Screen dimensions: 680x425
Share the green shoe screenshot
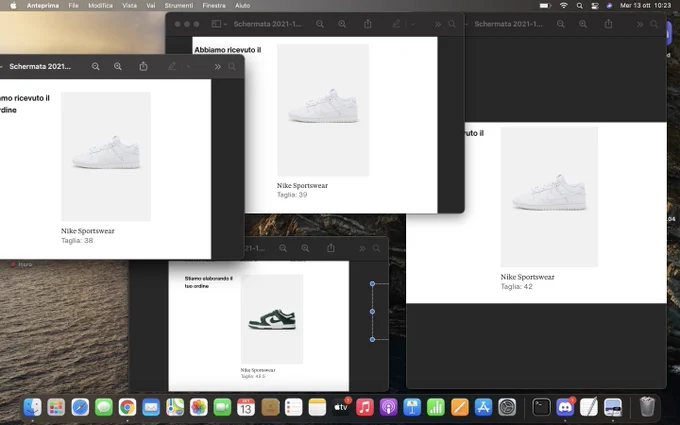pyautogui.click(x=331, y=248)
